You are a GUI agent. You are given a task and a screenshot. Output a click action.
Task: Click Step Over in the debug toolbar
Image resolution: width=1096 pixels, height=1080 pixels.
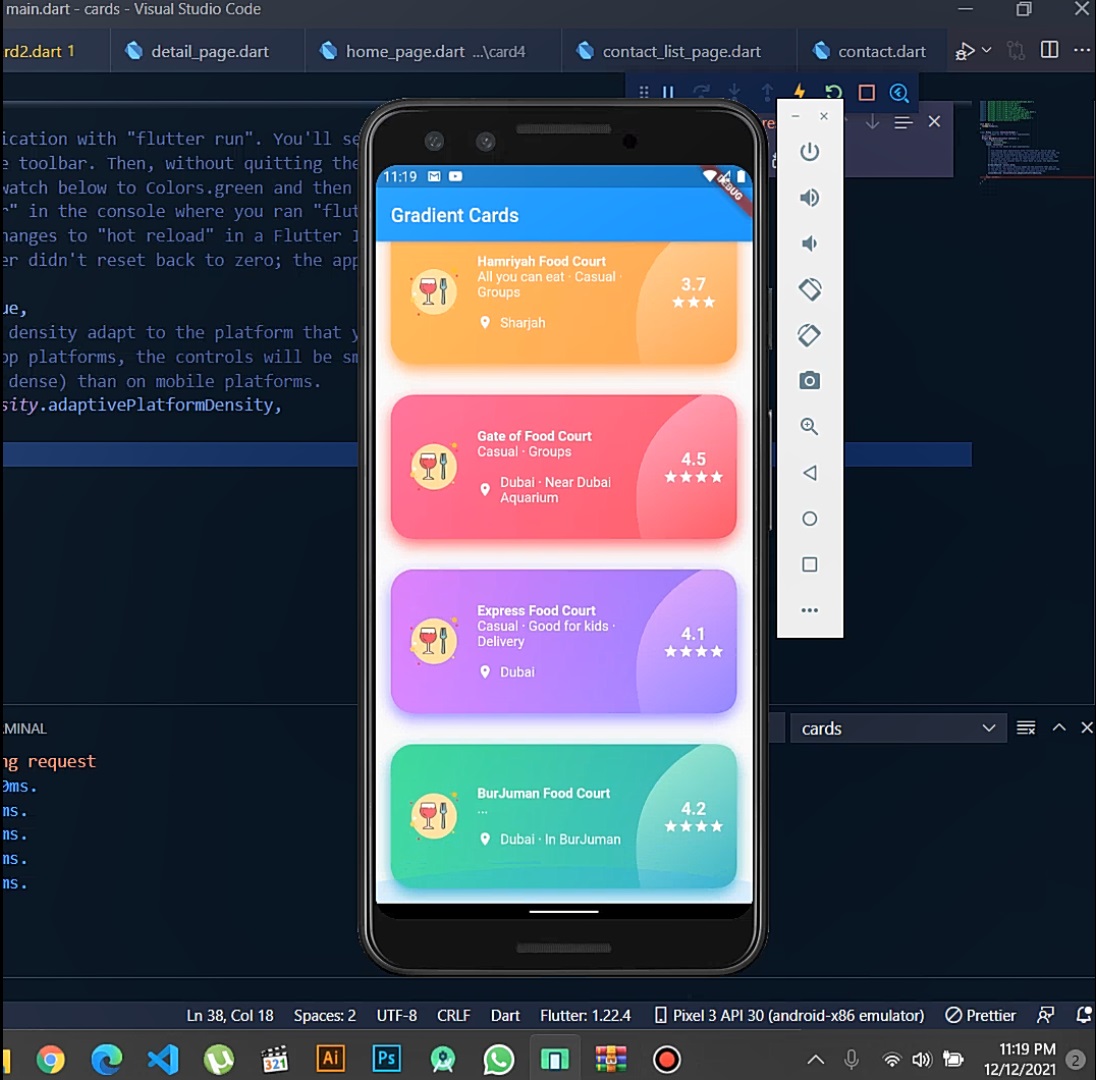[700, 92]
